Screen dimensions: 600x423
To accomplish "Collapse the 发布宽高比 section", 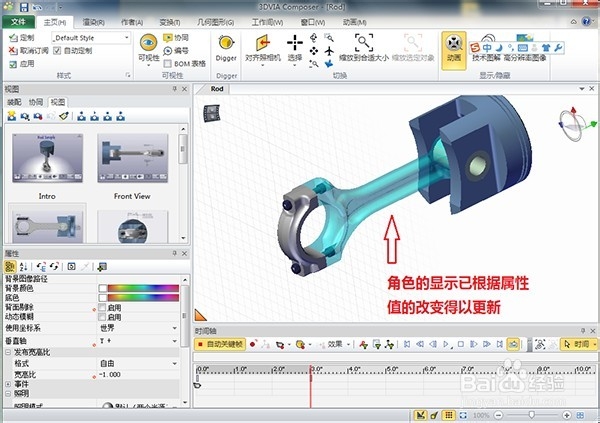I will (x=8, y=352).
